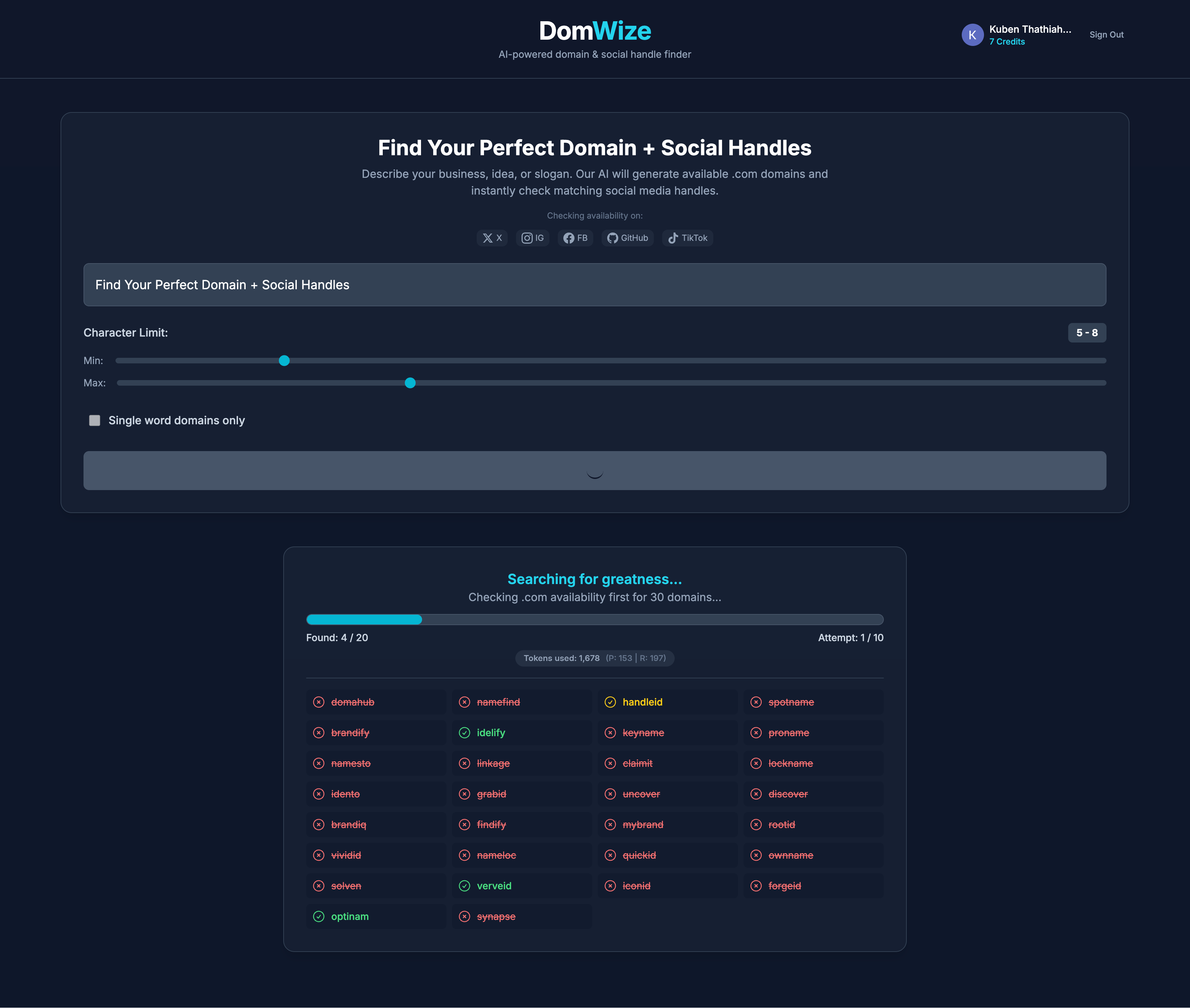Click the DomWize logo
The image size is (1190, 1008).
pos(595,31)
